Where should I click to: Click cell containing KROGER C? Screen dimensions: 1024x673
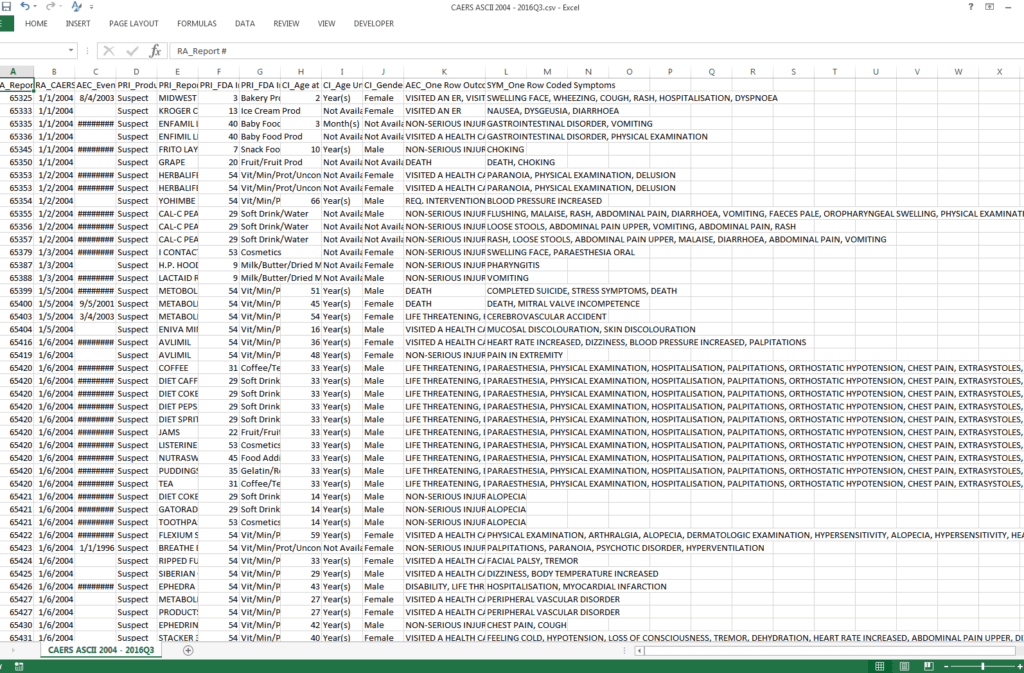[178, 111]
